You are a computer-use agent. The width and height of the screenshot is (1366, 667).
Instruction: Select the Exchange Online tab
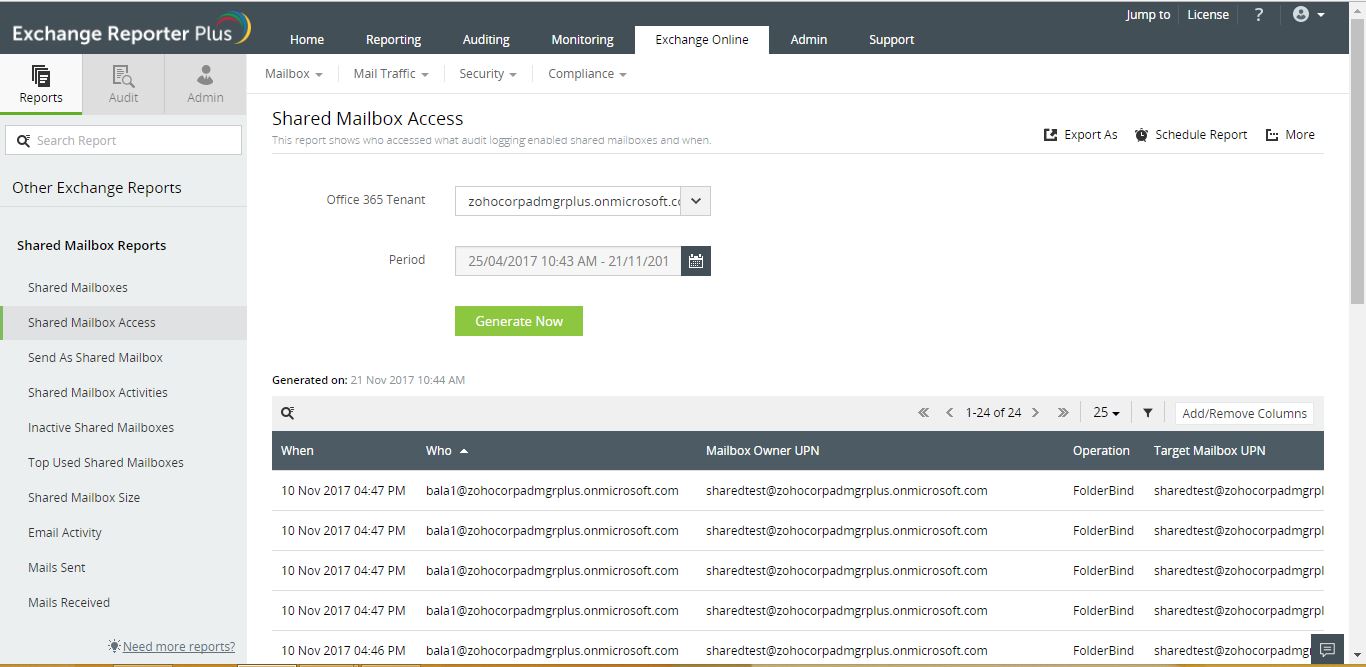[x=702, y=40]
